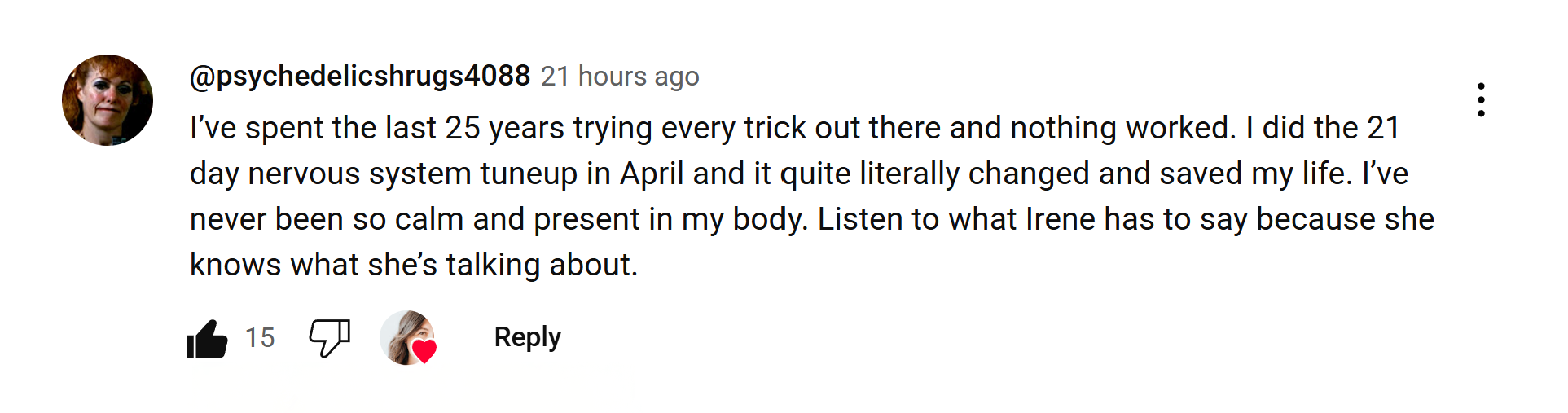This screenshot has height=413, width=1568.
Task: Click the word 'Irene' in the comment
Action: point(1060,219)
